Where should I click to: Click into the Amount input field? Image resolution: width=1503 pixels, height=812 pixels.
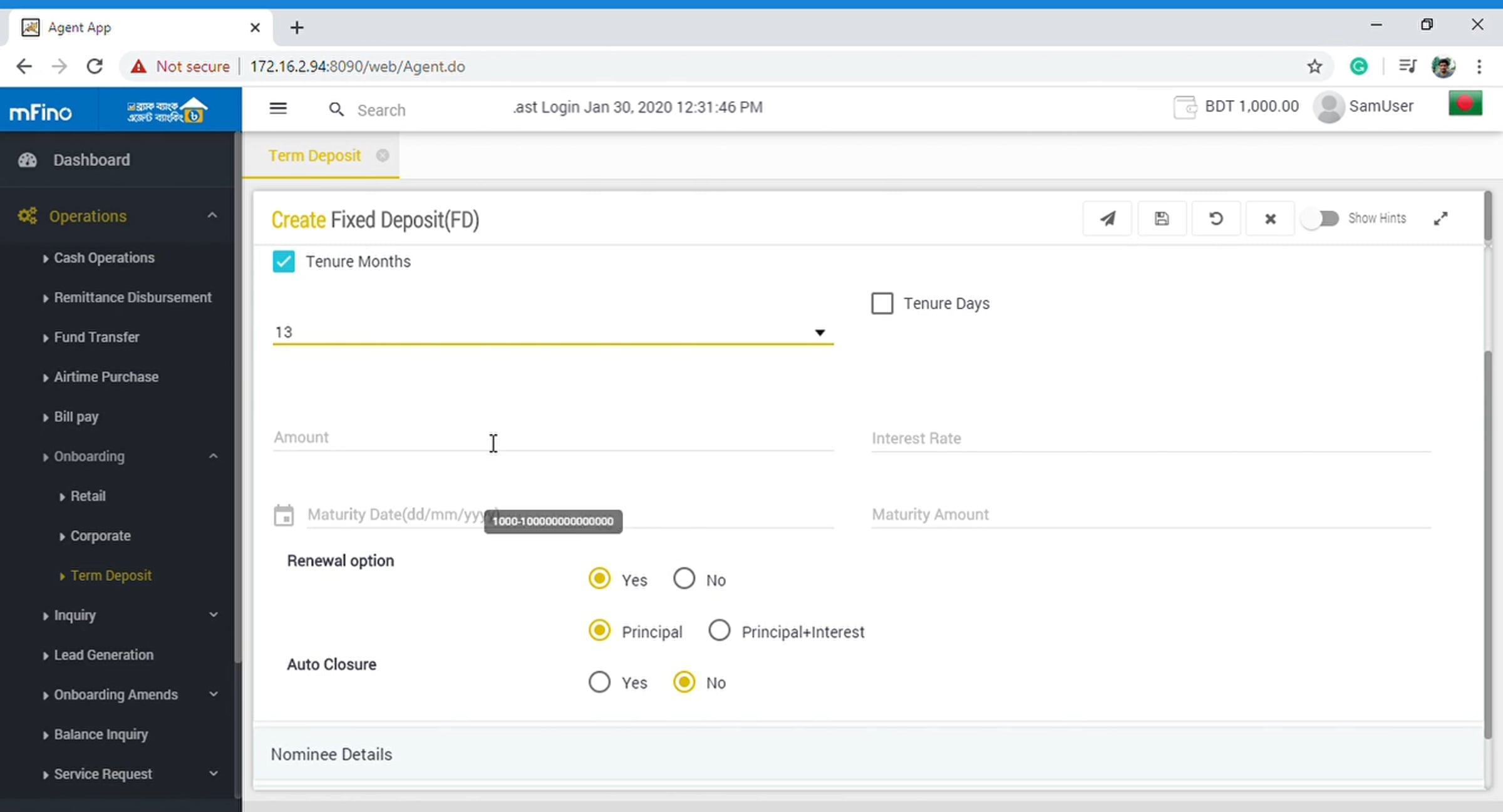click(x=552, y=438)
